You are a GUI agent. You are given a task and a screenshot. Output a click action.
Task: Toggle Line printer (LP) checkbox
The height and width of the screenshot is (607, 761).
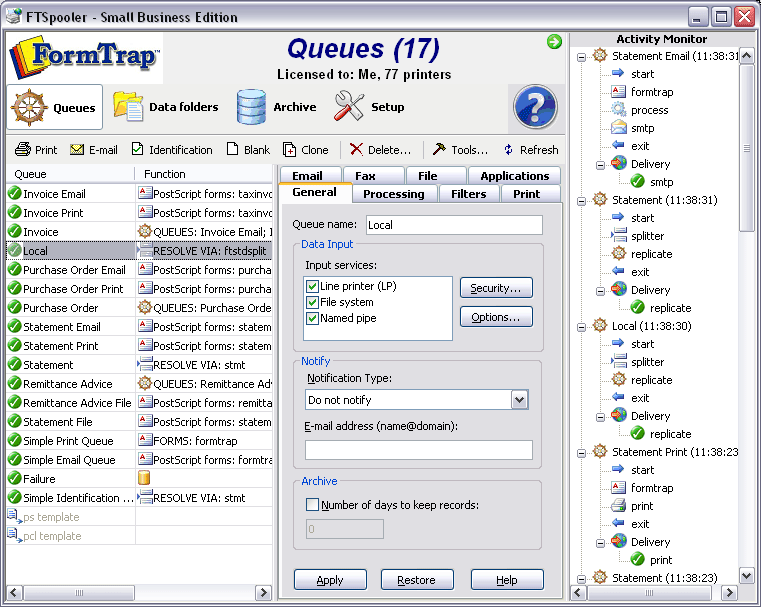tap(312, 286)
